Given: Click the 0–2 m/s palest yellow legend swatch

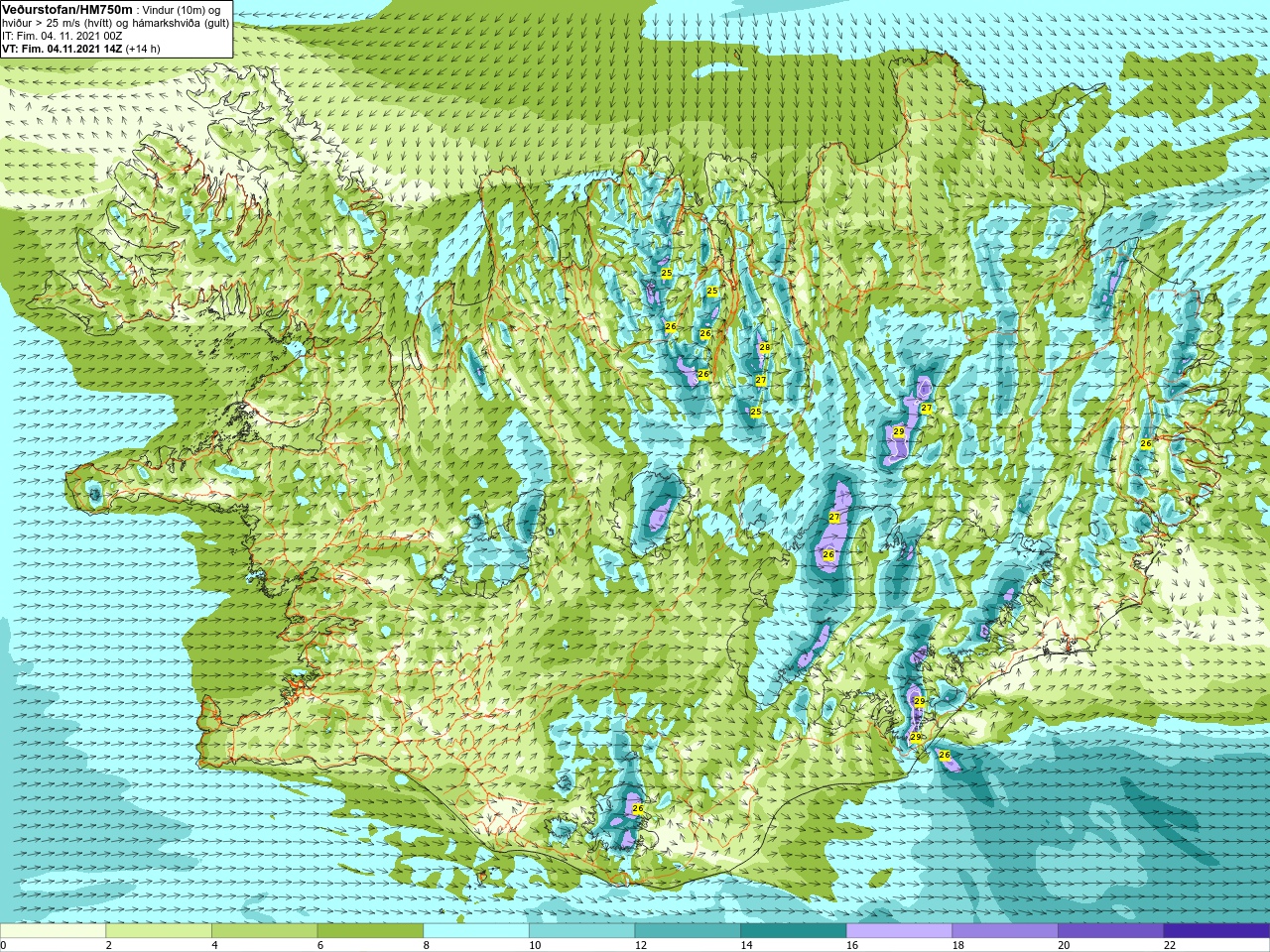Looking at the screenshot, I should click(x=53, y=931).
